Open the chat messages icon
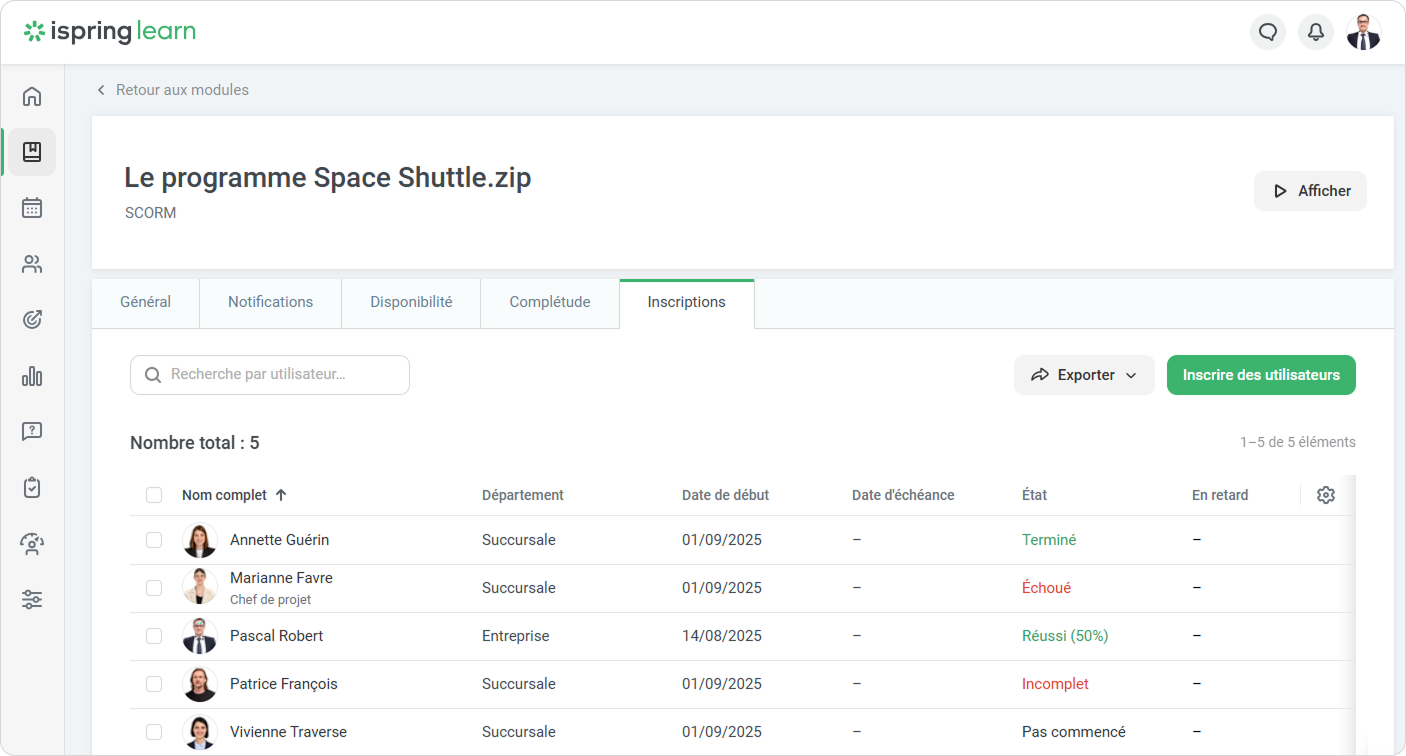 tap(1268, 32)
